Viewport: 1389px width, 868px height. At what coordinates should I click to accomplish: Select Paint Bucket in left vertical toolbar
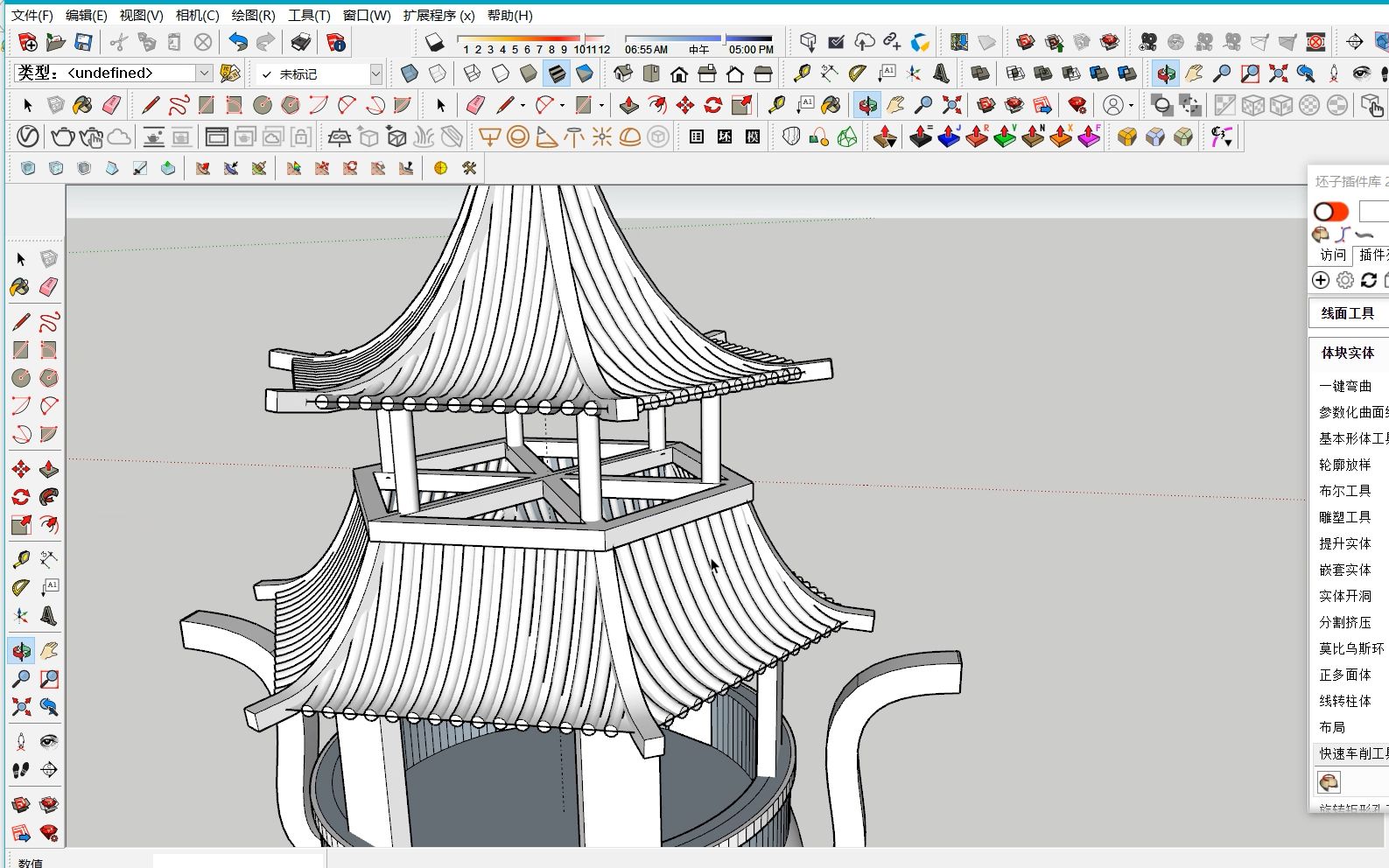20,287
